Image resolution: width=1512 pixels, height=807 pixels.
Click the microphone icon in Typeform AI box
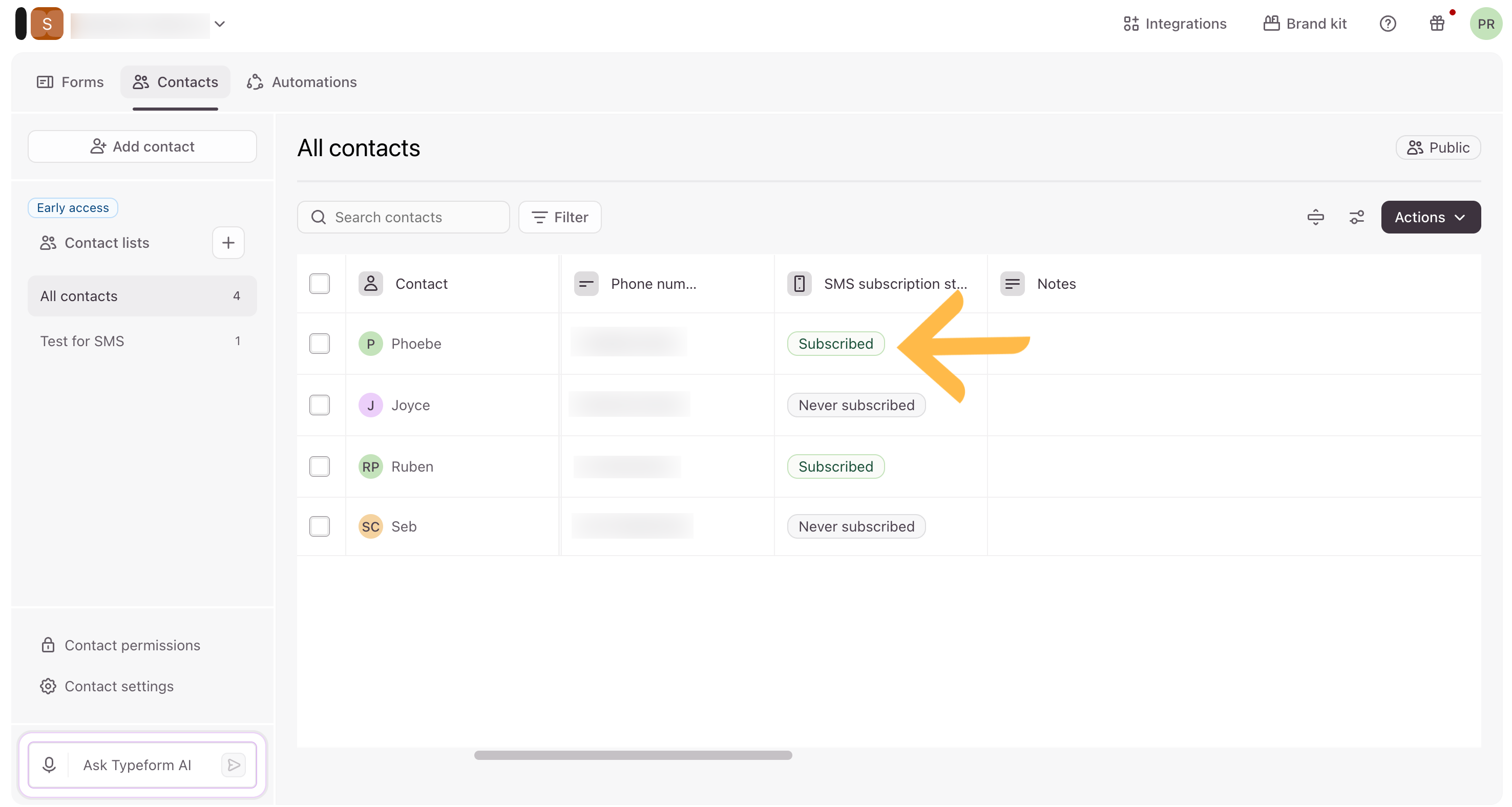point(49,764)
